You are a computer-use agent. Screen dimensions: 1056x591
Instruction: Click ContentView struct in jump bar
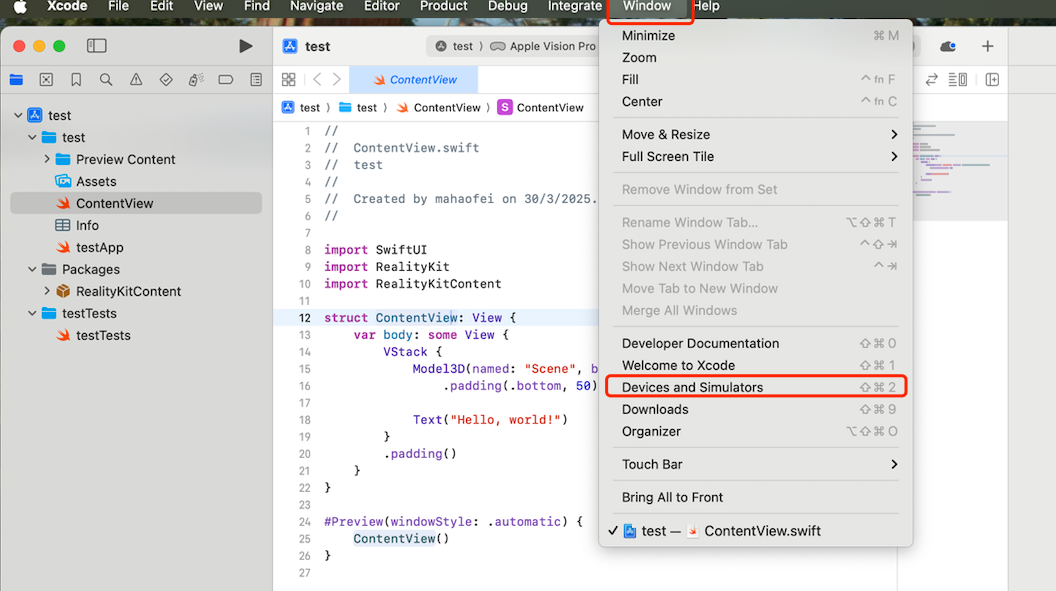[541, 108]
